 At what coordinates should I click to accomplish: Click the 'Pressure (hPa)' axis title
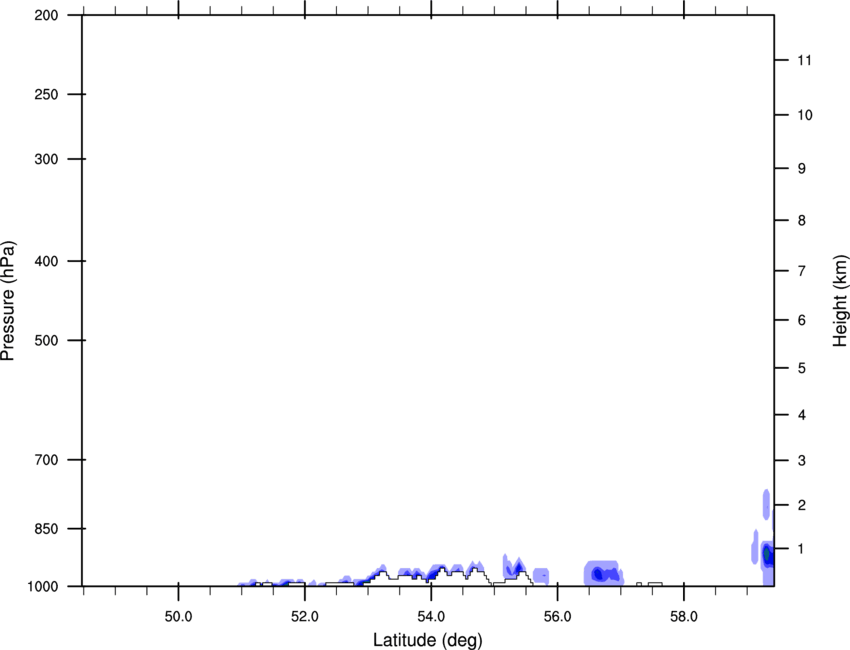click(8, 301)
